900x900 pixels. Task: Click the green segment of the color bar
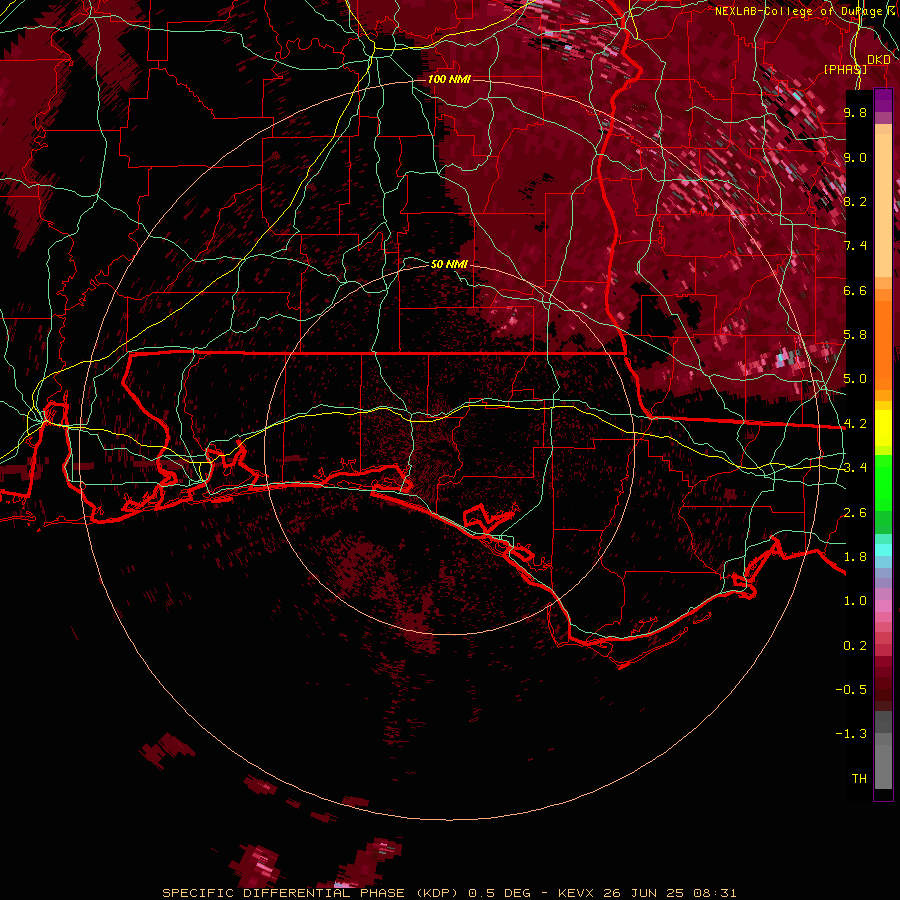coord(883,483)
